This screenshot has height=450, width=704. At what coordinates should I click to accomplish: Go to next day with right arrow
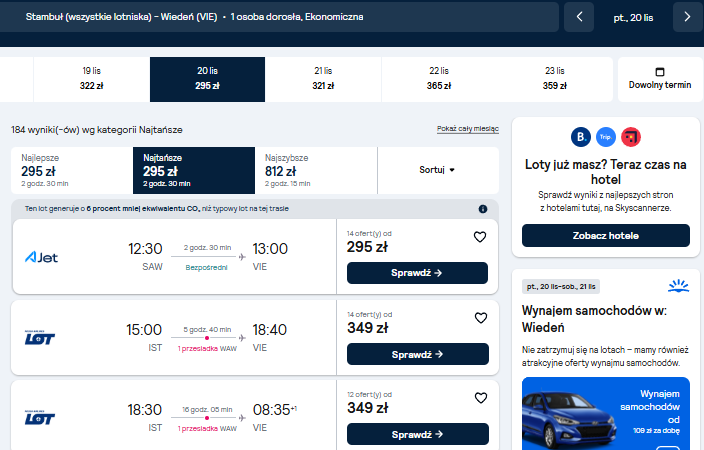[x=687, y=17]
